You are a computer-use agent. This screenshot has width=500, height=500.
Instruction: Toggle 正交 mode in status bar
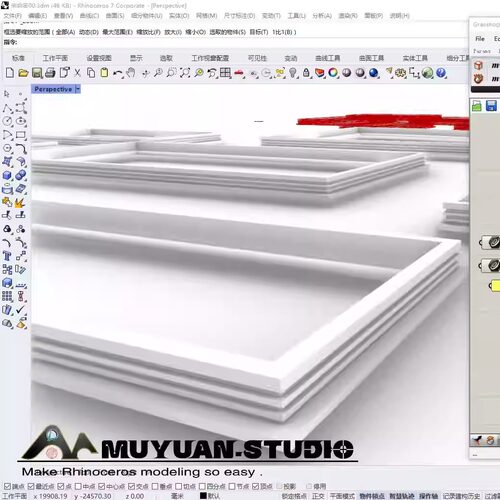pyautogui.click(x=318, y=496)
